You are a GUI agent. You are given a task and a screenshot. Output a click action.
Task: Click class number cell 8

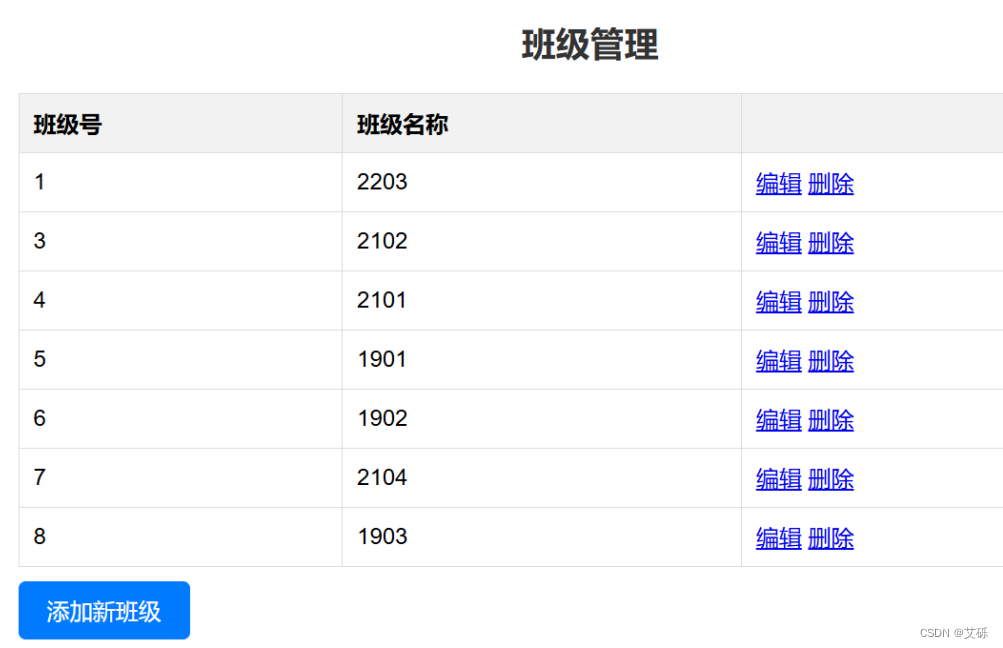click(x=40, y=536)
